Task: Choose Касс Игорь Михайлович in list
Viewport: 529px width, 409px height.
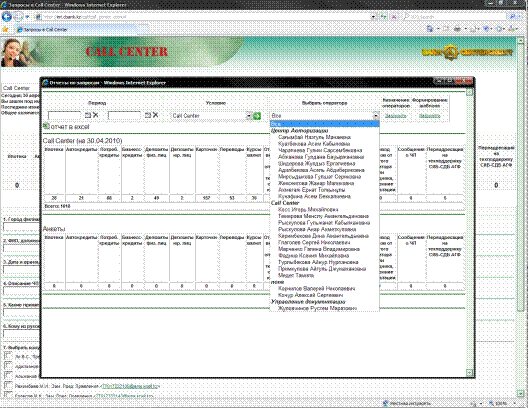Action: (308, 210)
